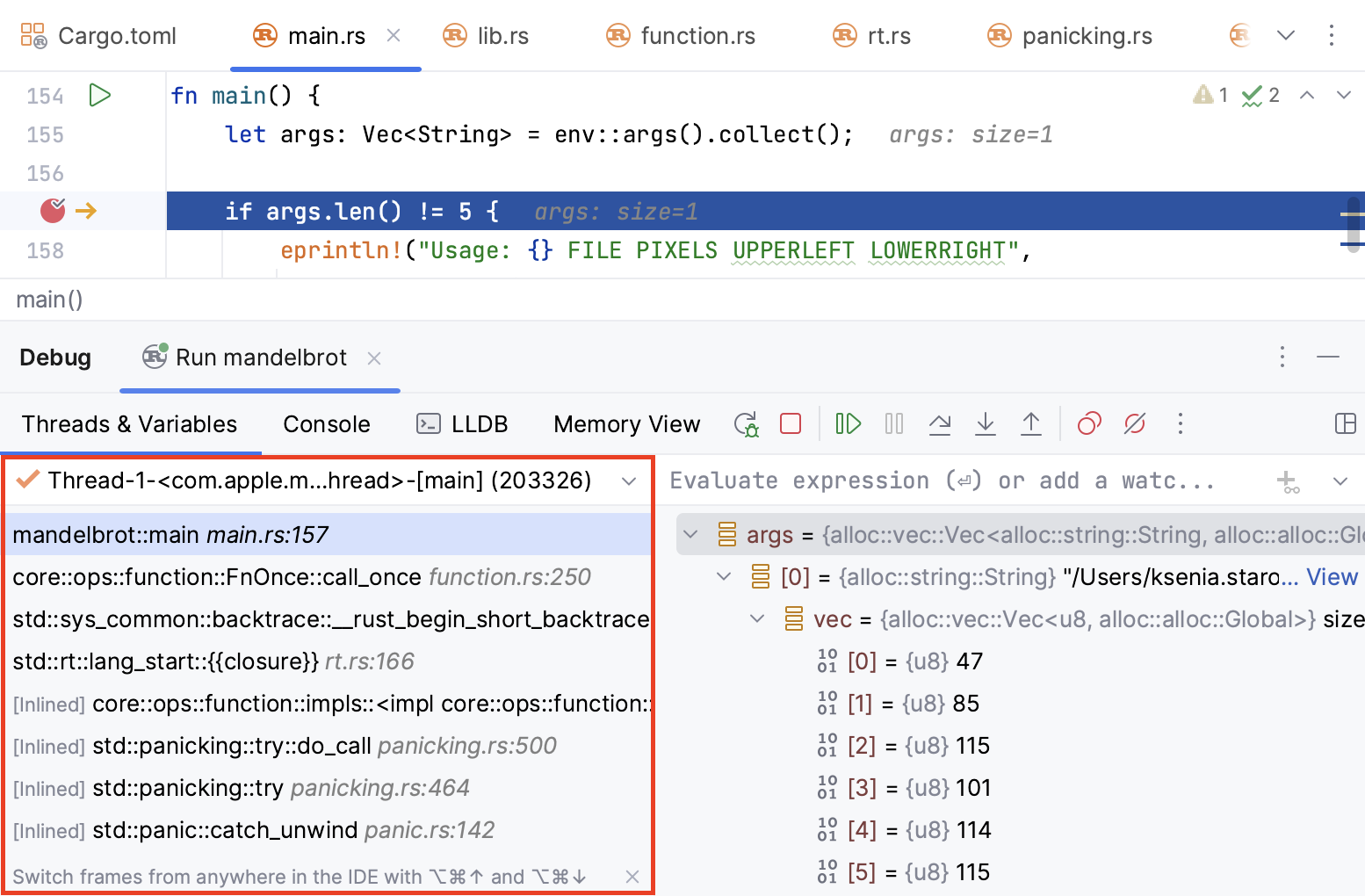The width and height of the screenshot is (1365, 896).
Task: Go to the previous highlighted error
Action: pyautogui.click(x=1307, y=95)
